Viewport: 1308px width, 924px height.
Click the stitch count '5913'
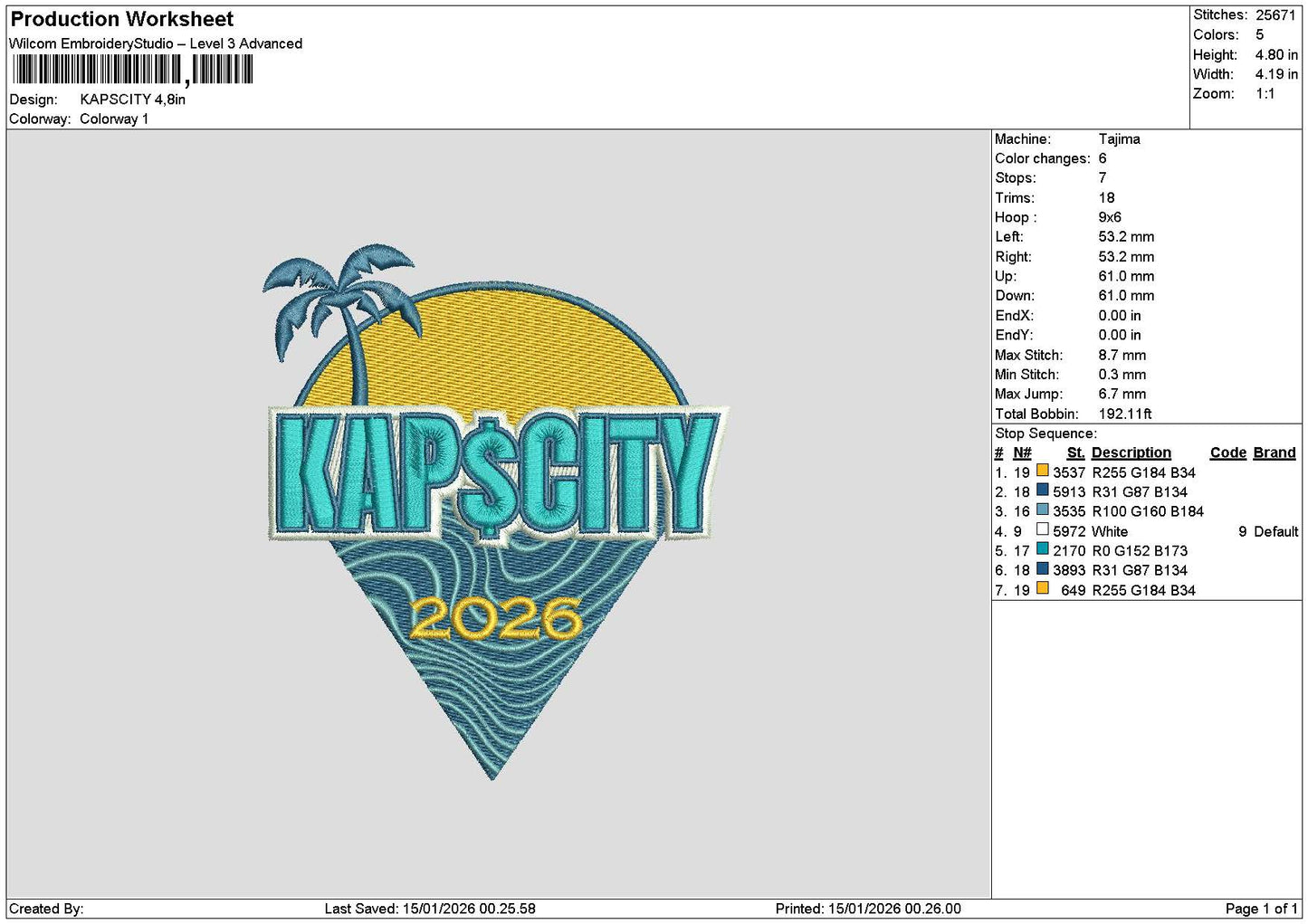1069,492
